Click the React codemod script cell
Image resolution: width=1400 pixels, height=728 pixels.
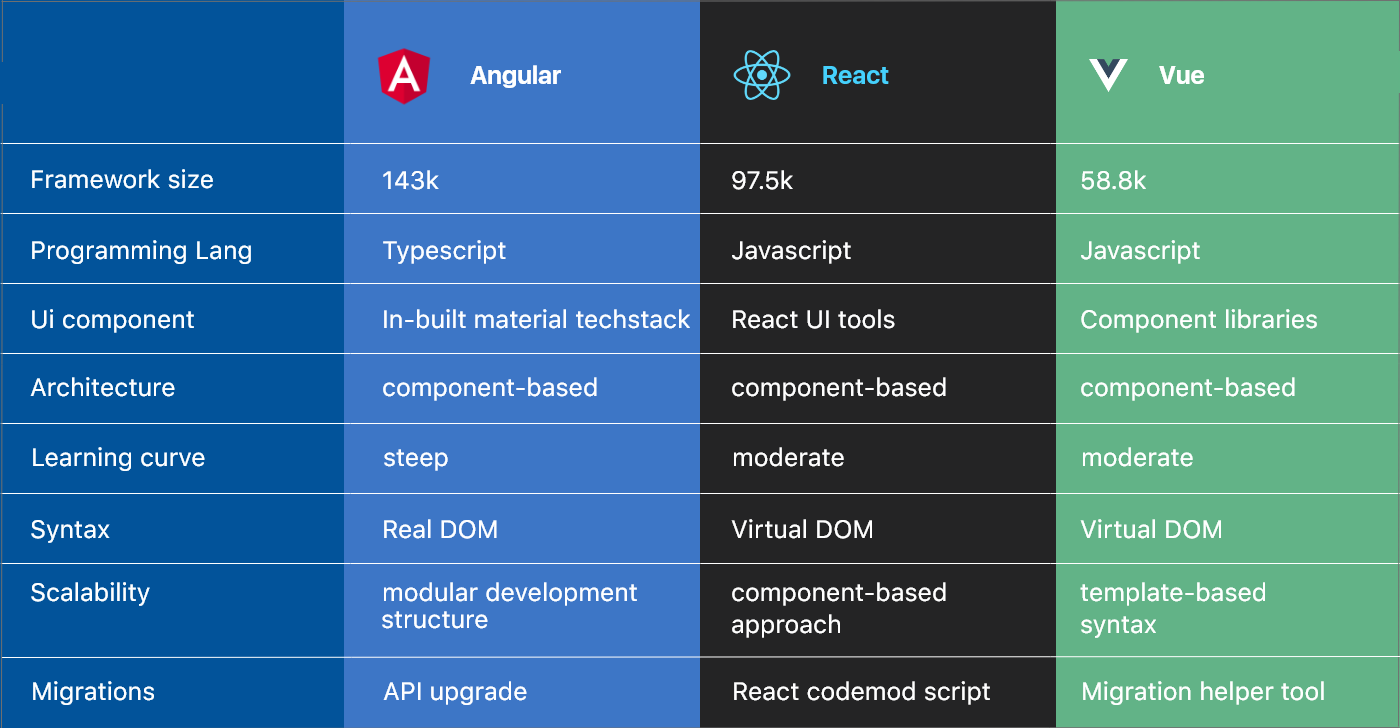861,692
